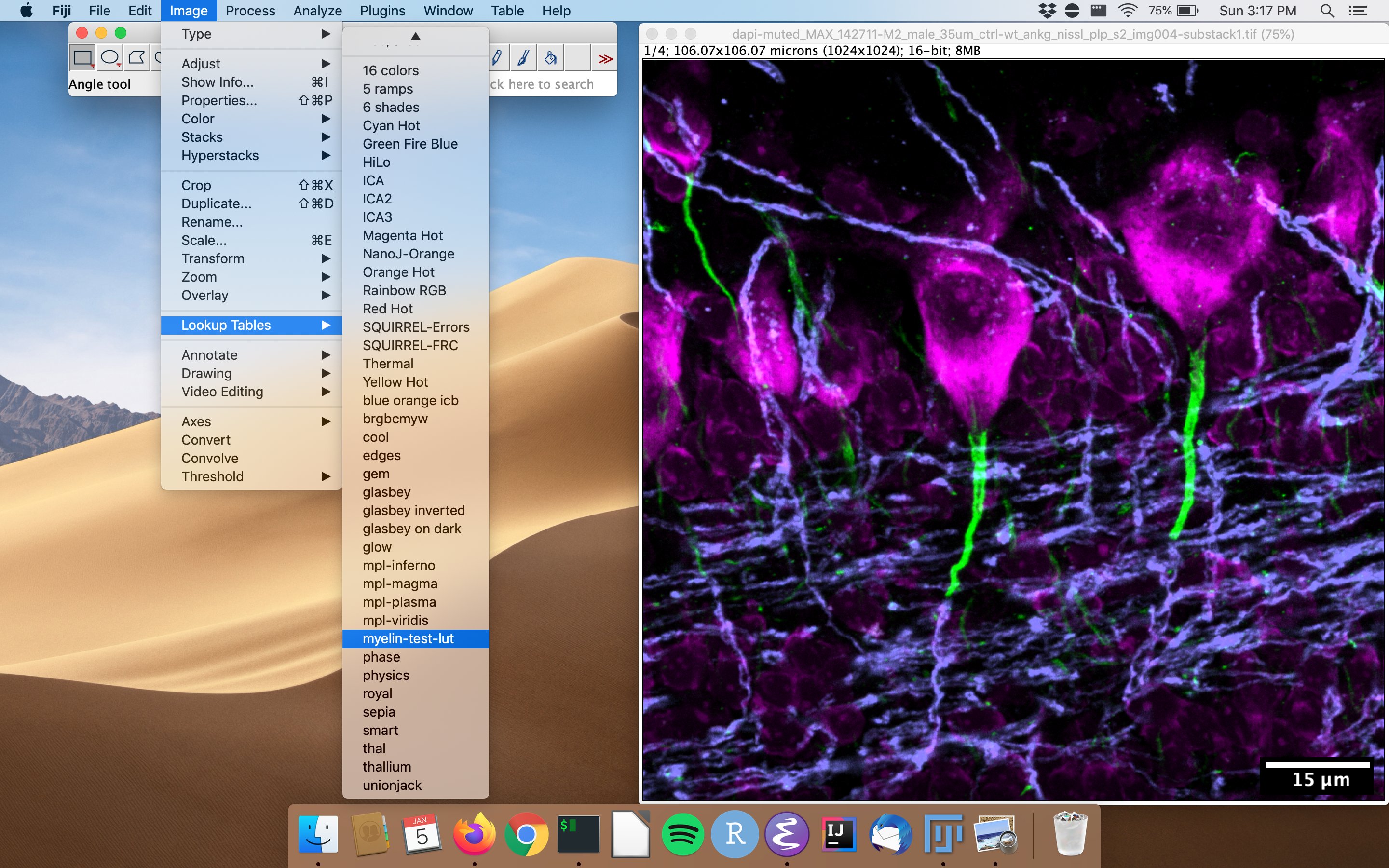
Task: Select the Rainbow RGB lookup table
Action: [405, 290]
